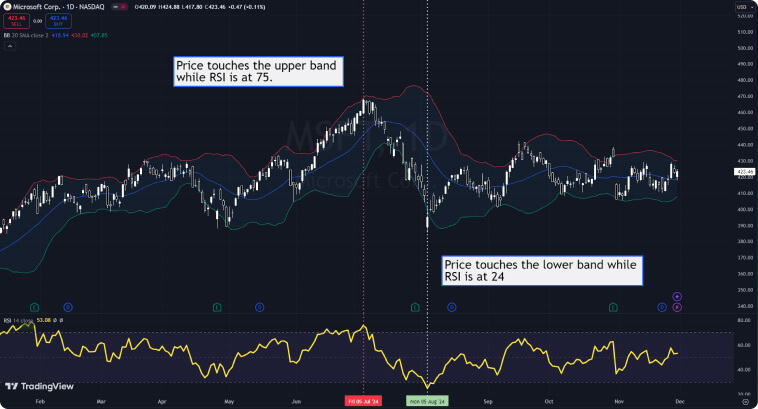
Task: Click the red Fri 05 Jul '24 date label
Action: 364,401
